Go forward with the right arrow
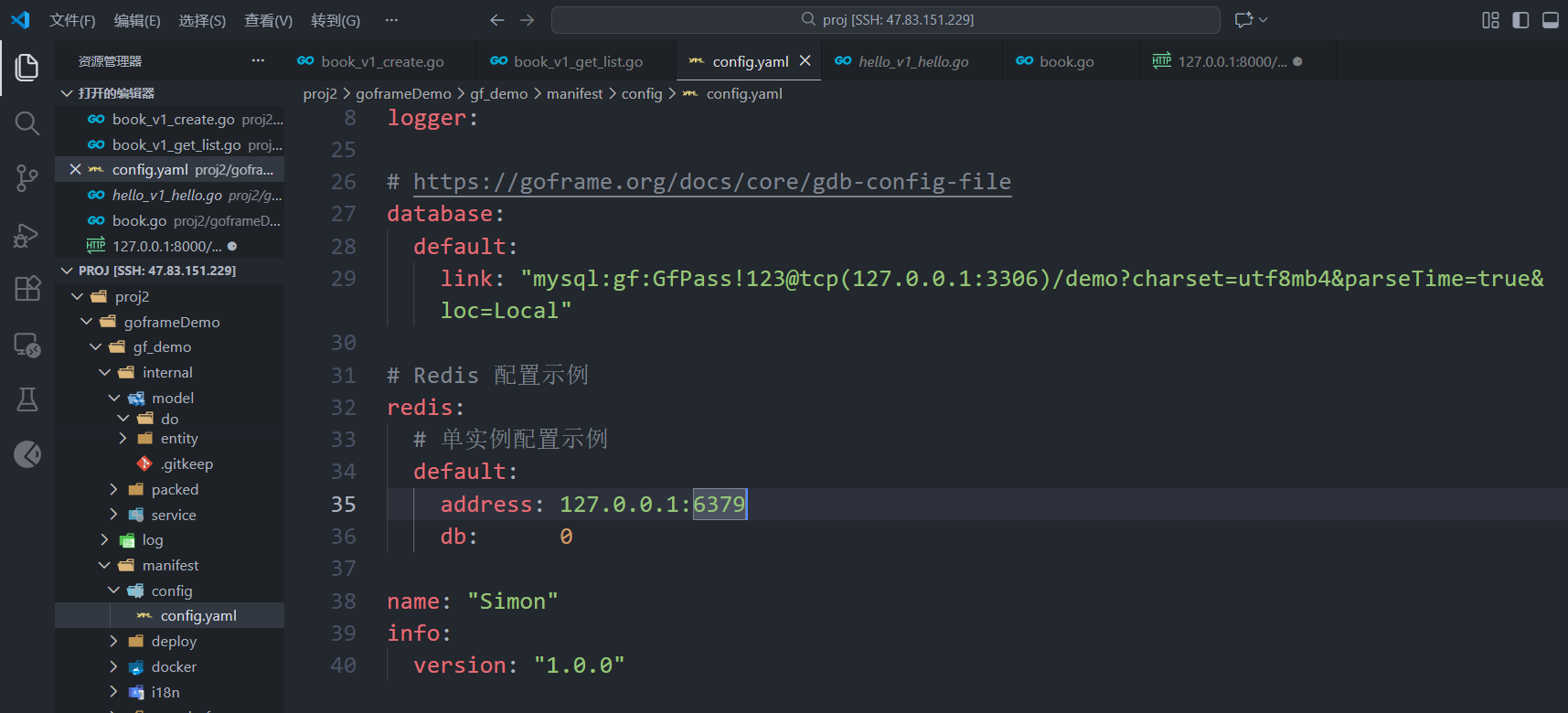The width and height of the screenshot is (1568, 713). (528, 19)
